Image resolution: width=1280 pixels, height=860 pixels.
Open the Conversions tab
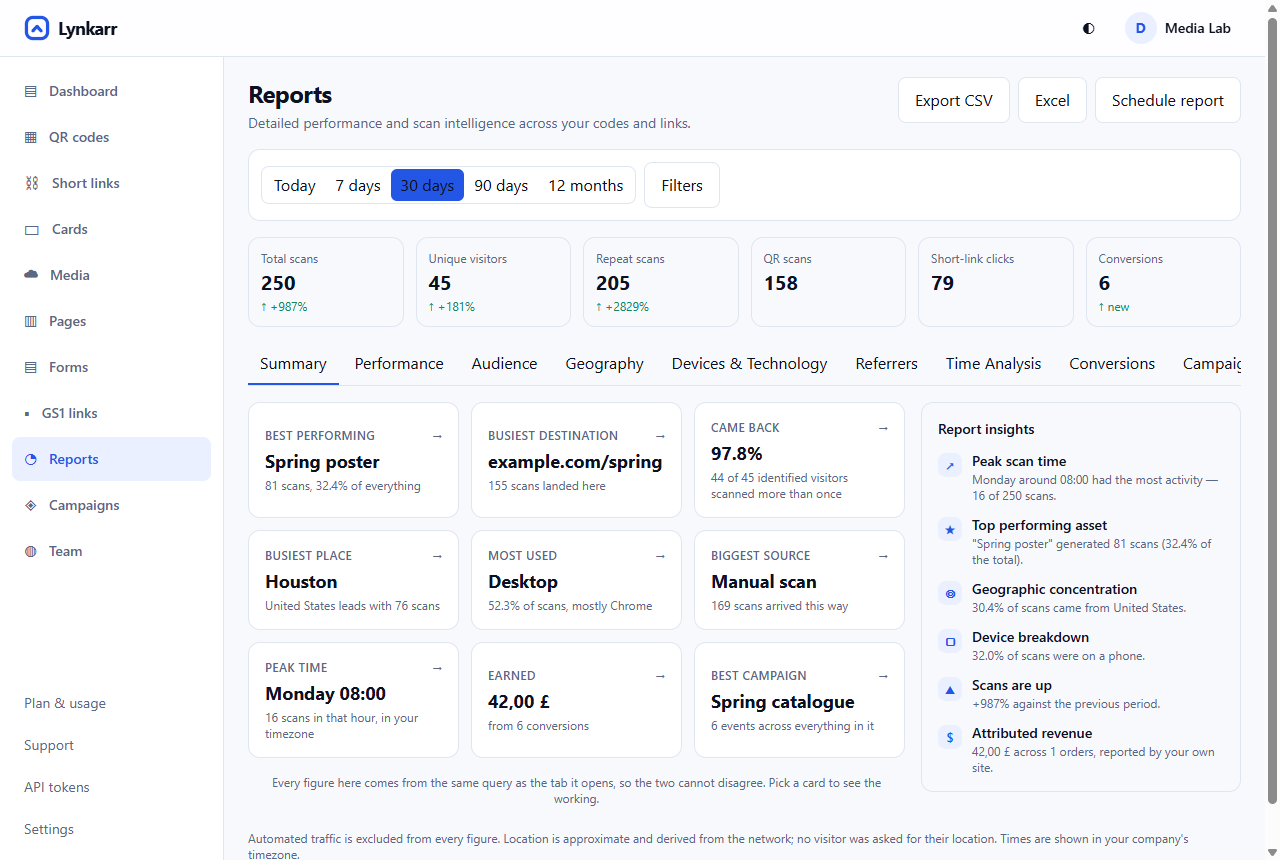(x=1112, y=364)
